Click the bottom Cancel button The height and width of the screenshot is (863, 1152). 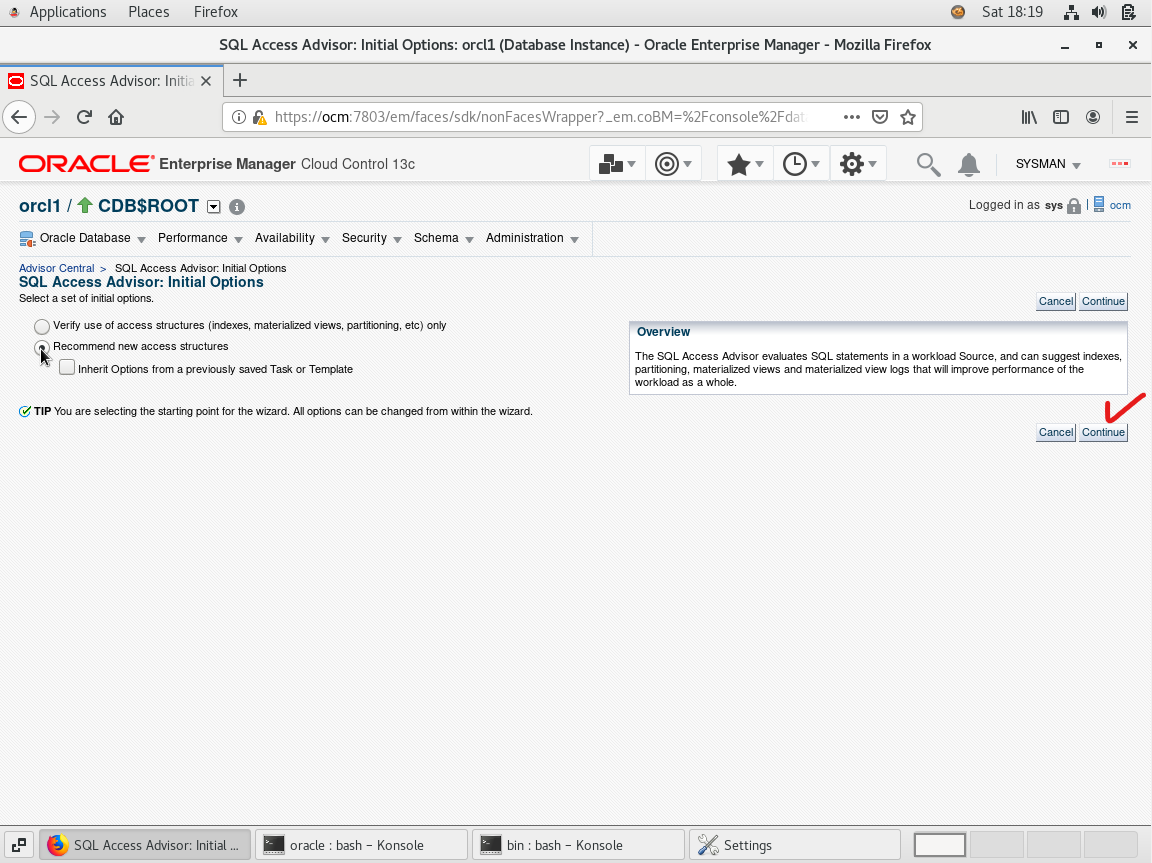pos(1056,432)
